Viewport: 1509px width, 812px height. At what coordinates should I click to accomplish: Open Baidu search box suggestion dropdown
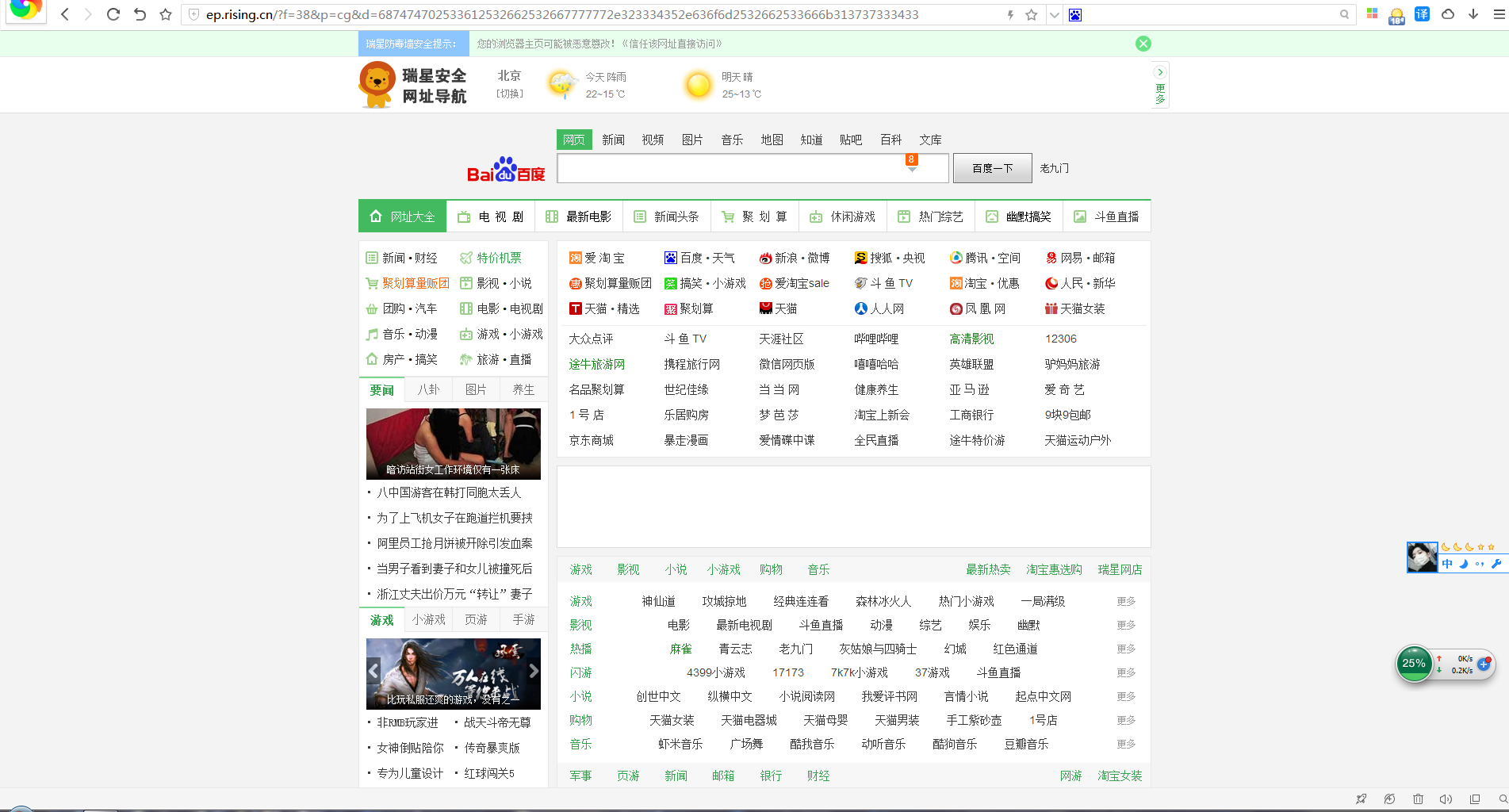[912, 169]
